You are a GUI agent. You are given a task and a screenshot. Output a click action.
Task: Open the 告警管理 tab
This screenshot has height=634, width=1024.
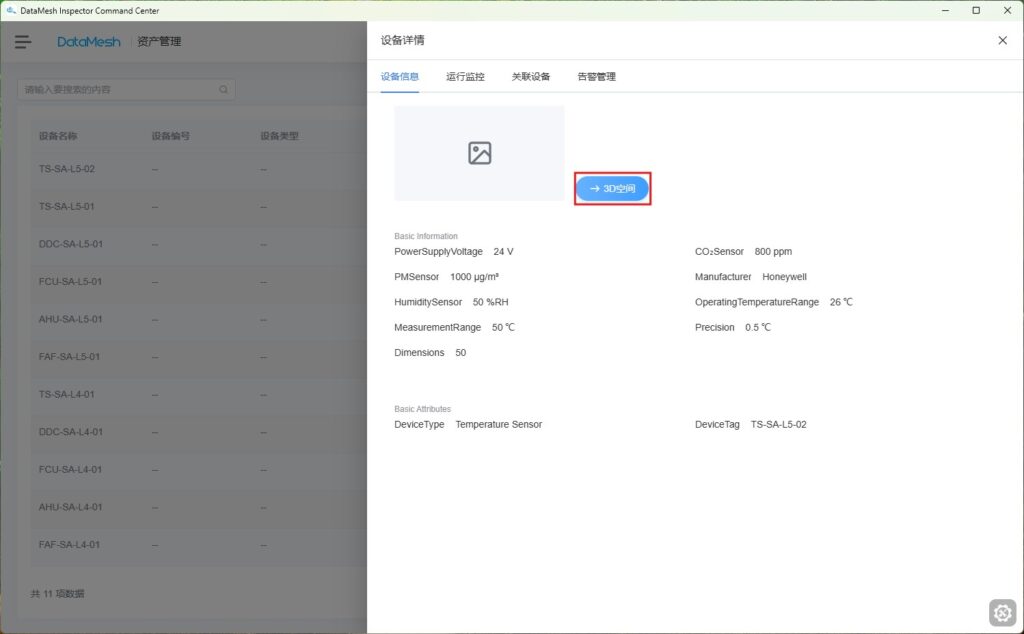[x=596, y=77]
